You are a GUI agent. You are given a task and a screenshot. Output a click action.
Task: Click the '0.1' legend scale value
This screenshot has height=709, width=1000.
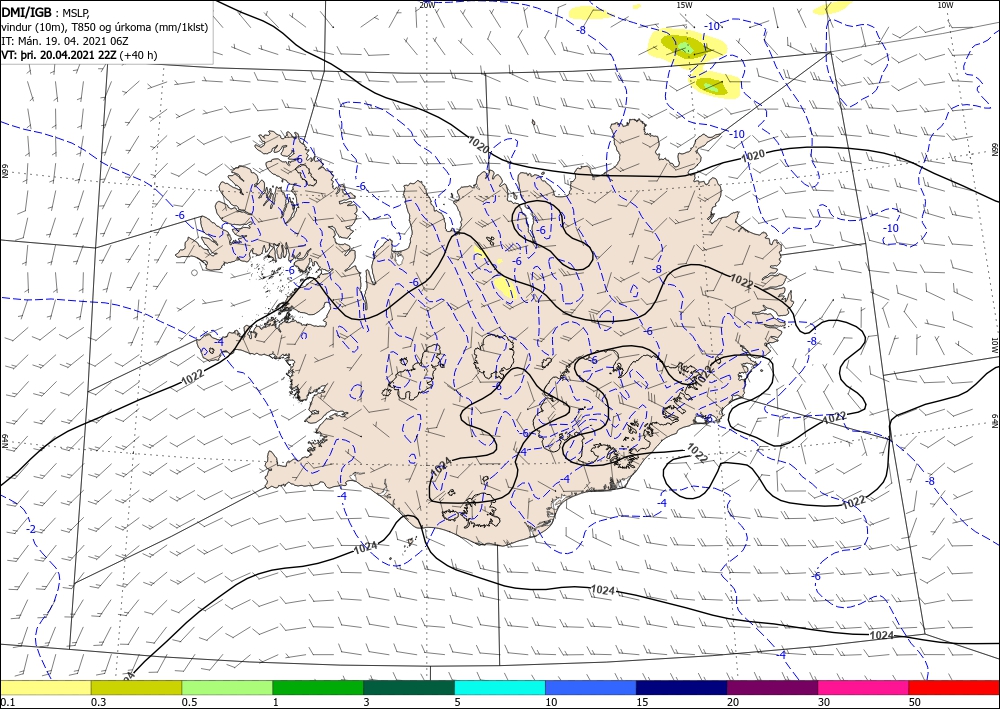[x=6, y=702]
